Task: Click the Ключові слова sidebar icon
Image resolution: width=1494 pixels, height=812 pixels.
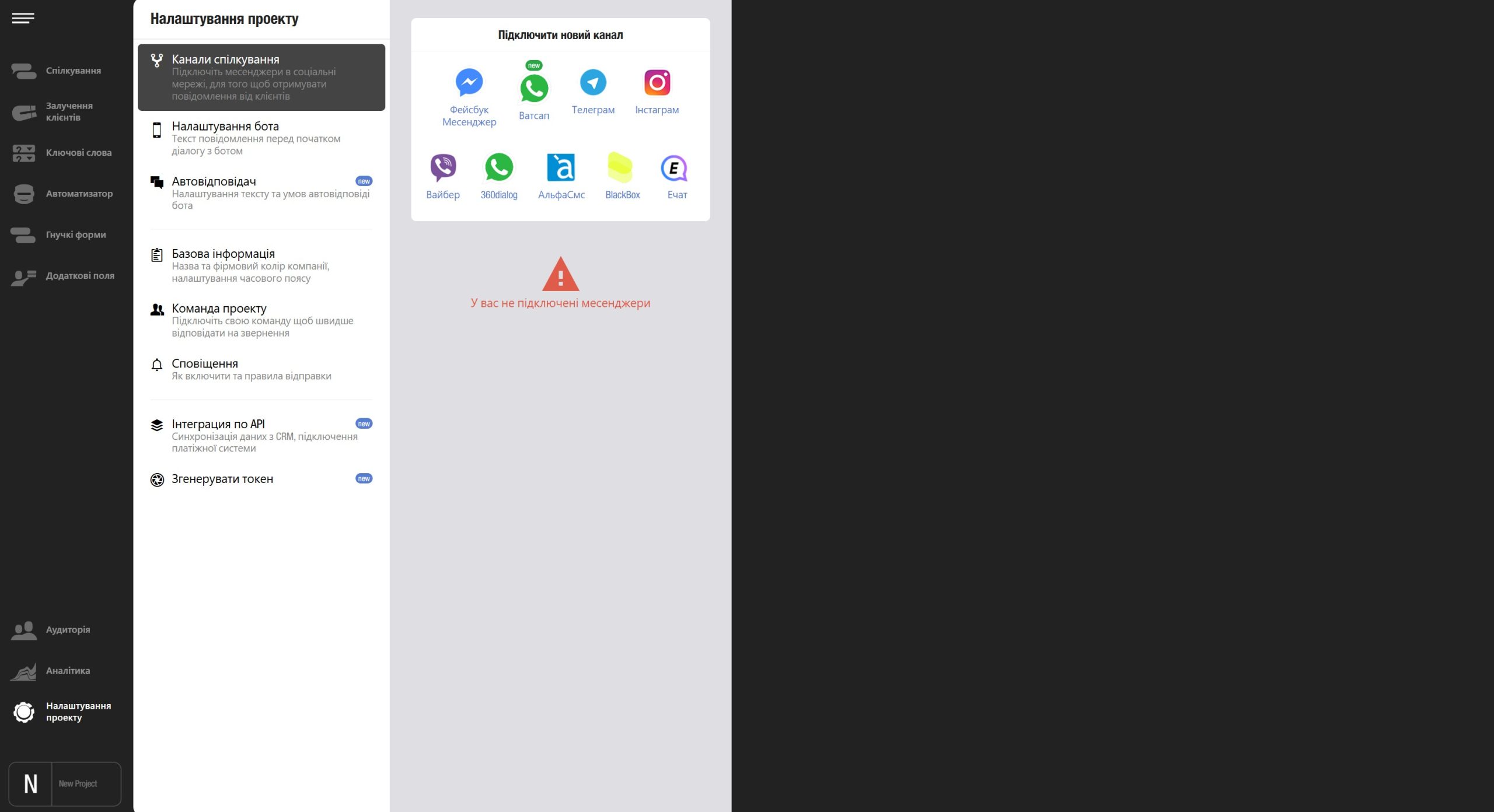Action: [23, 153]
